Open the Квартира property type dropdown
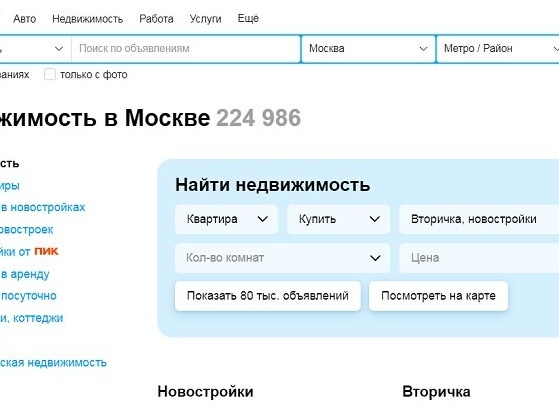 coord(226,219)
